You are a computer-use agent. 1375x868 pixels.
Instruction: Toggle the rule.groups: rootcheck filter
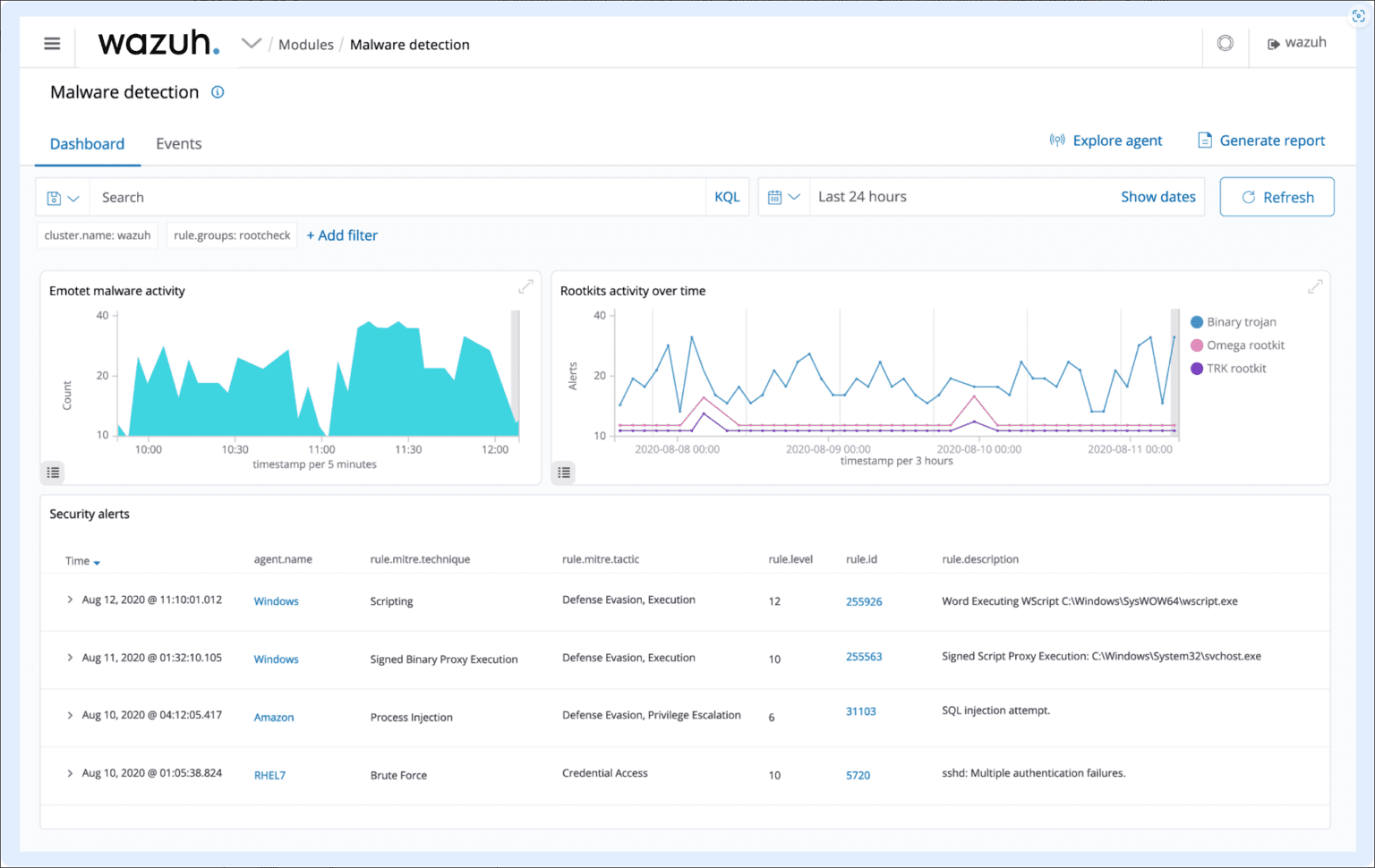pos(231,235)
